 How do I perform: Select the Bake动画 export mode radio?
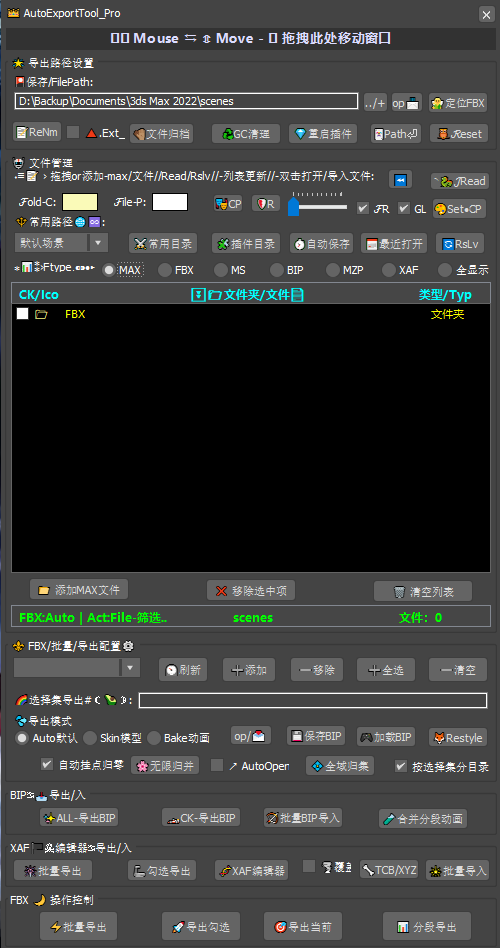pos(154,738)
